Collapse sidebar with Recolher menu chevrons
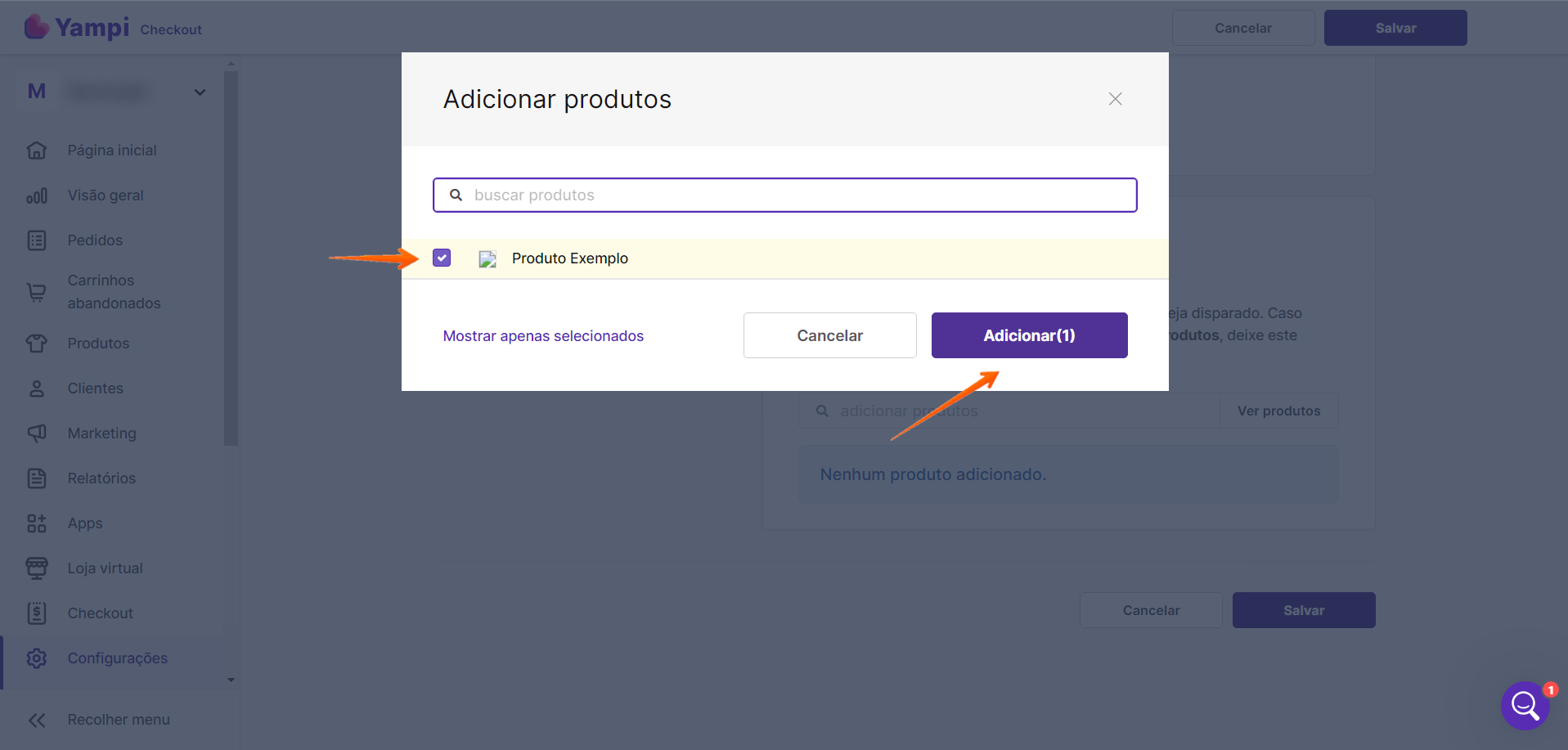 (x=37, y=720)
